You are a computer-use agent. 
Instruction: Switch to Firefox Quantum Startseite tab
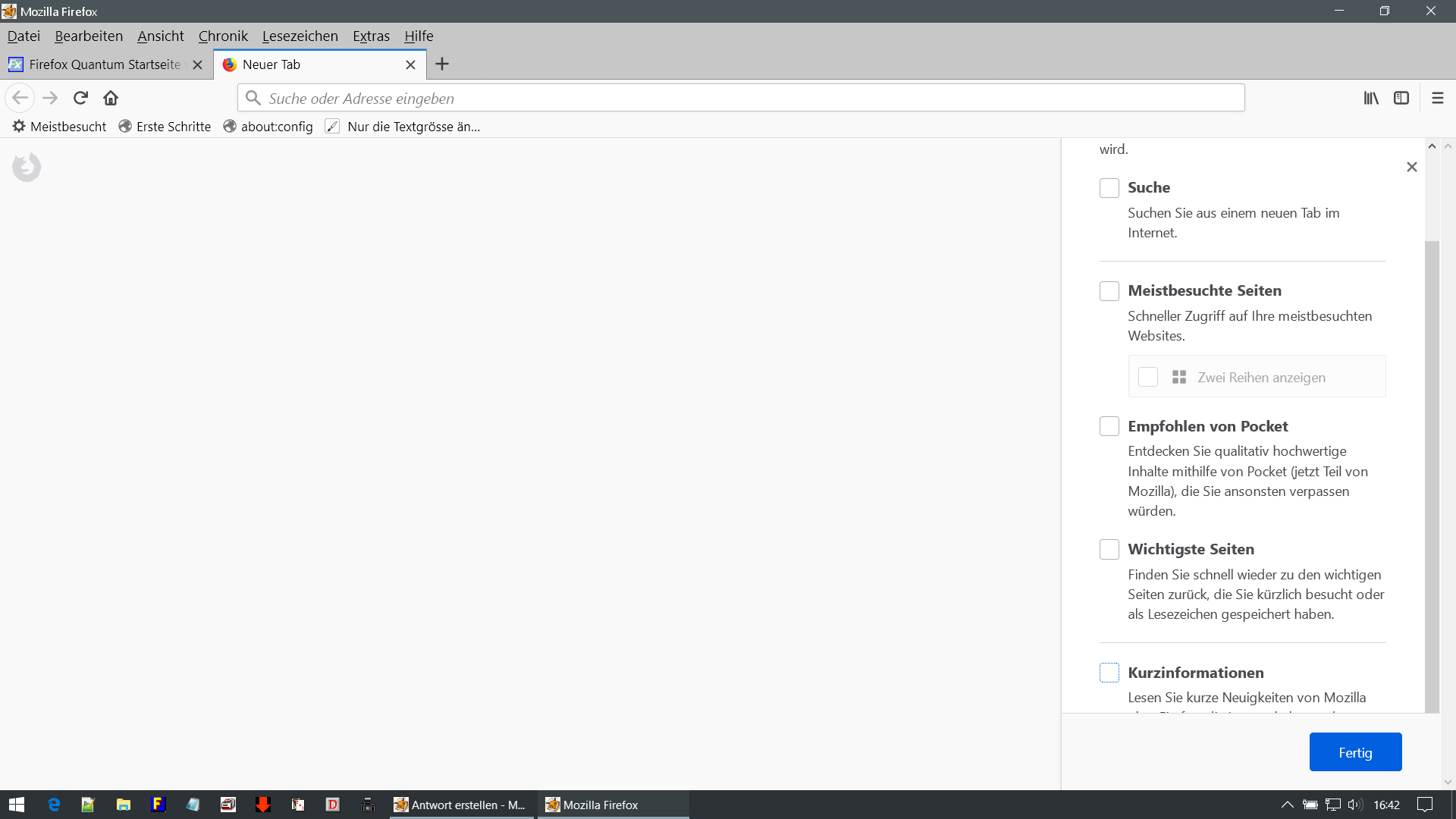(105, 65)
